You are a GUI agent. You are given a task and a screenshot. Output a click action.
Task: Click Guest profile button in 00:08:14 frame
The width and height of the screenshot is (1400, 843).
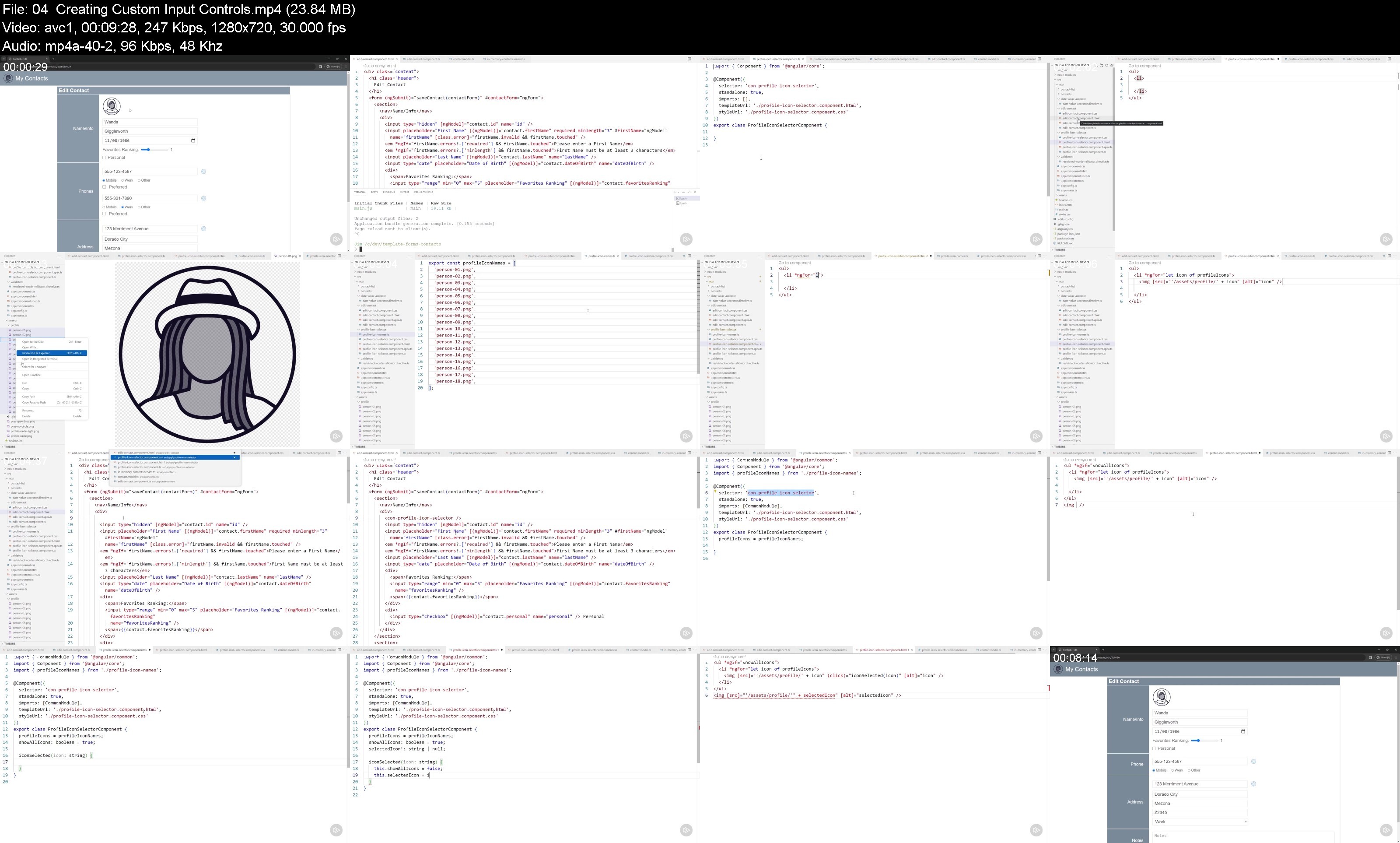coord(1383,657)
